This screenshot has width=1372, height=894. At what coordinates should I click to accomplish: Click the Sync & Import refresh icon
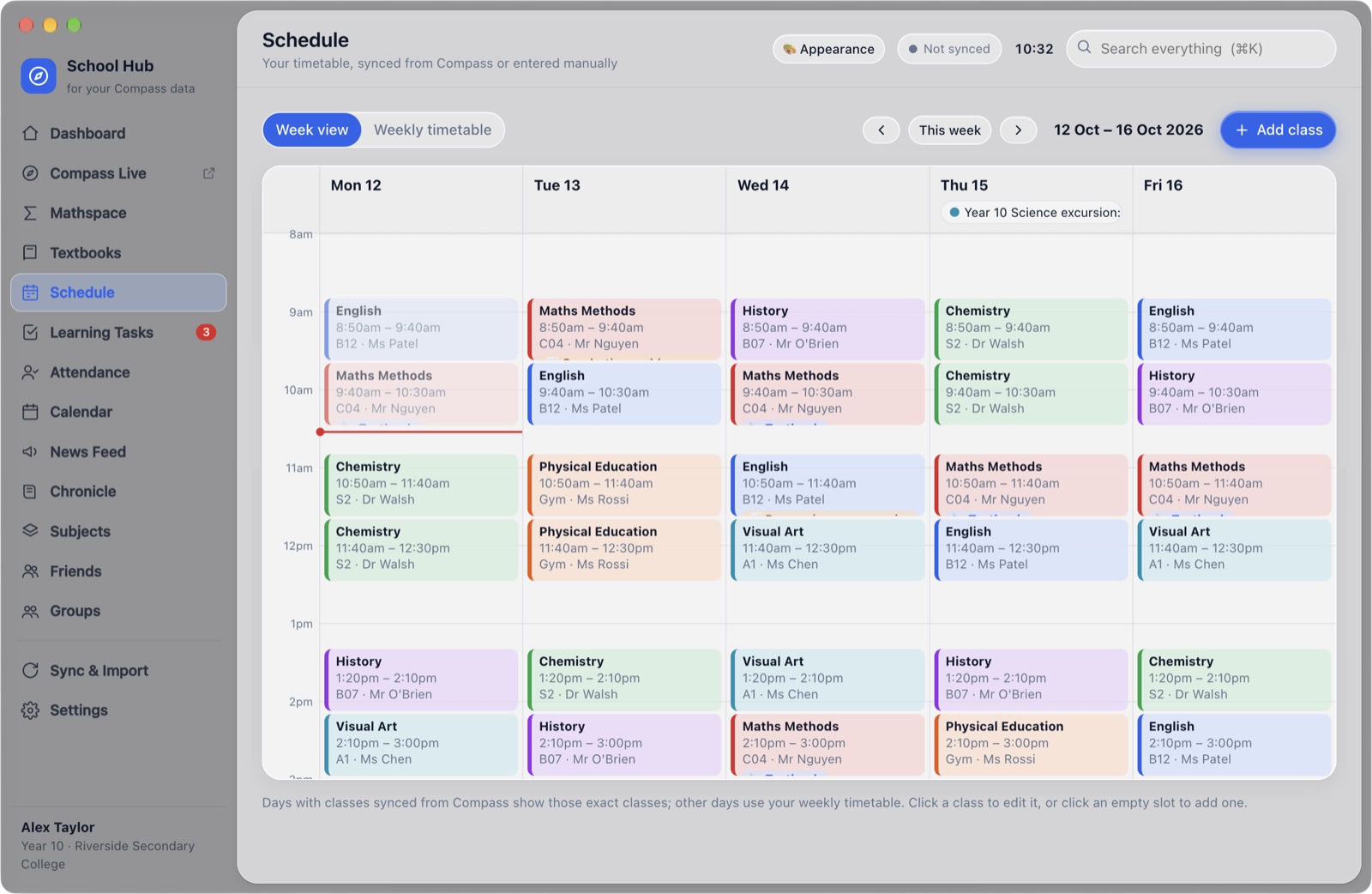pyautogui.click(x=31, y=671)
